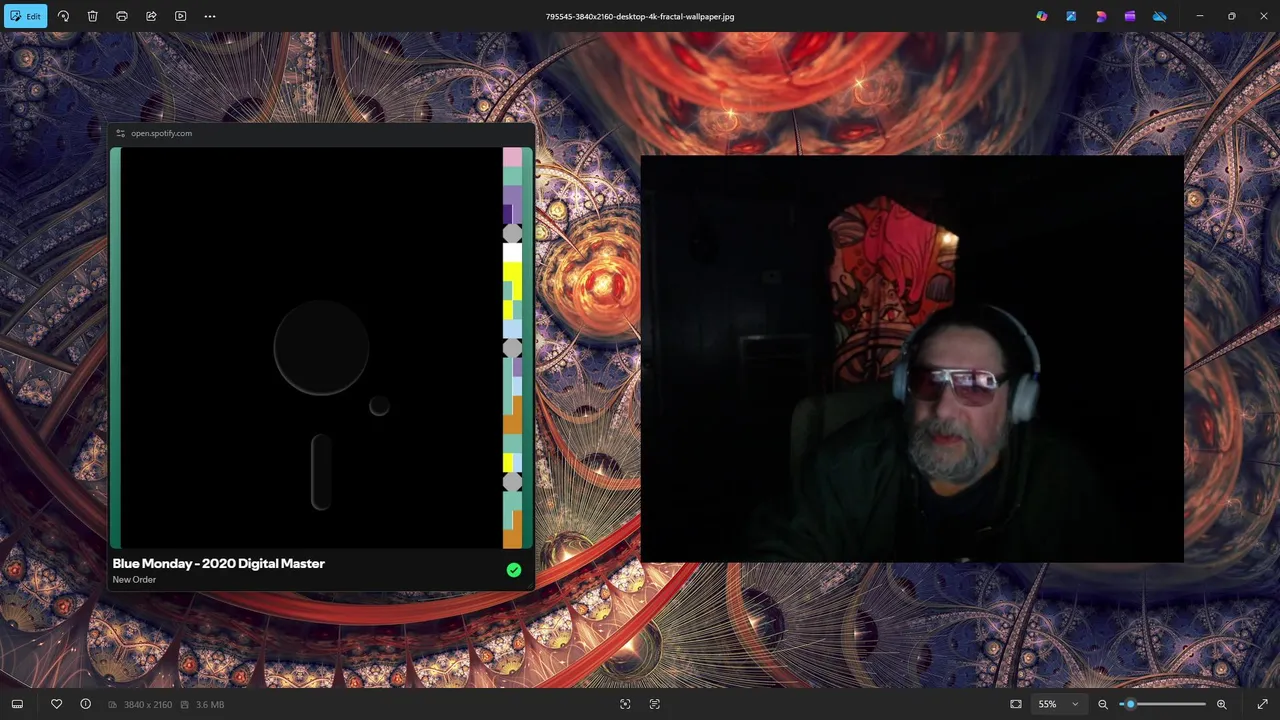The width and height of the screenshot is (1280, 720).
Task: Mark the photo as favorite with heart
Action: tap(56, 704)
